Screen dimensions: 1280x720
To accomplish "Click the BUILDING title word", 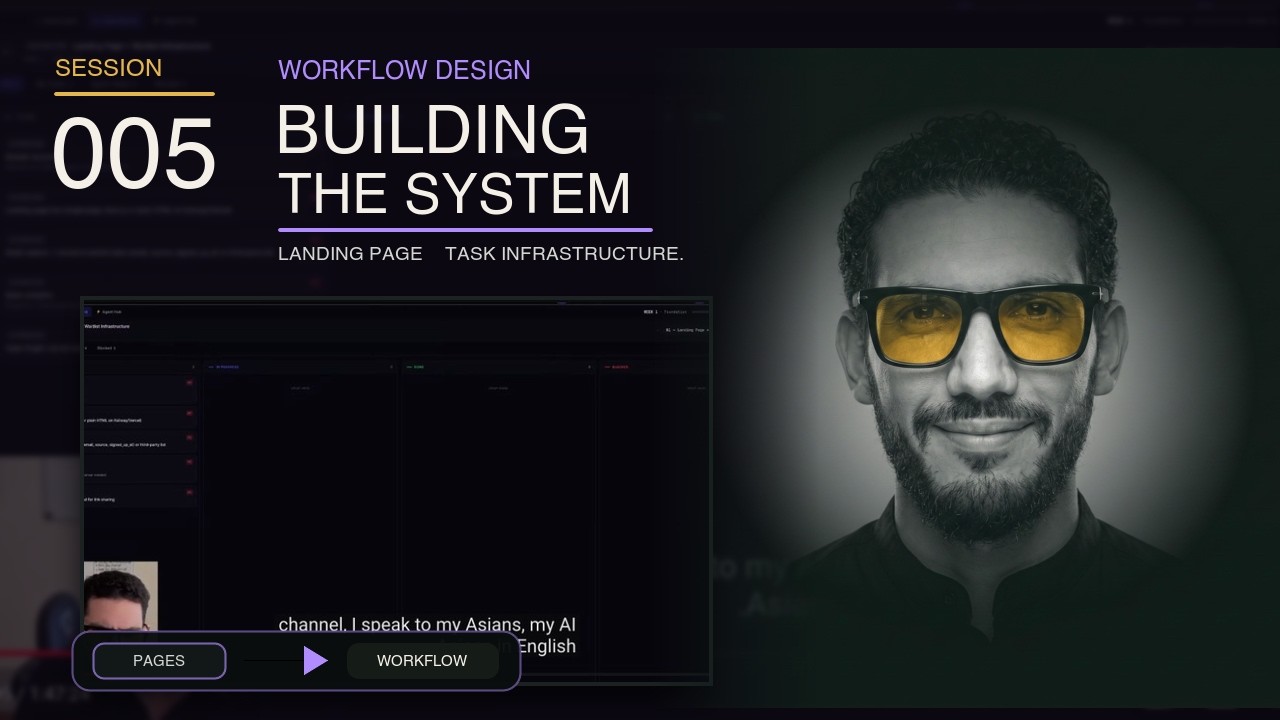I will (433, 129).
